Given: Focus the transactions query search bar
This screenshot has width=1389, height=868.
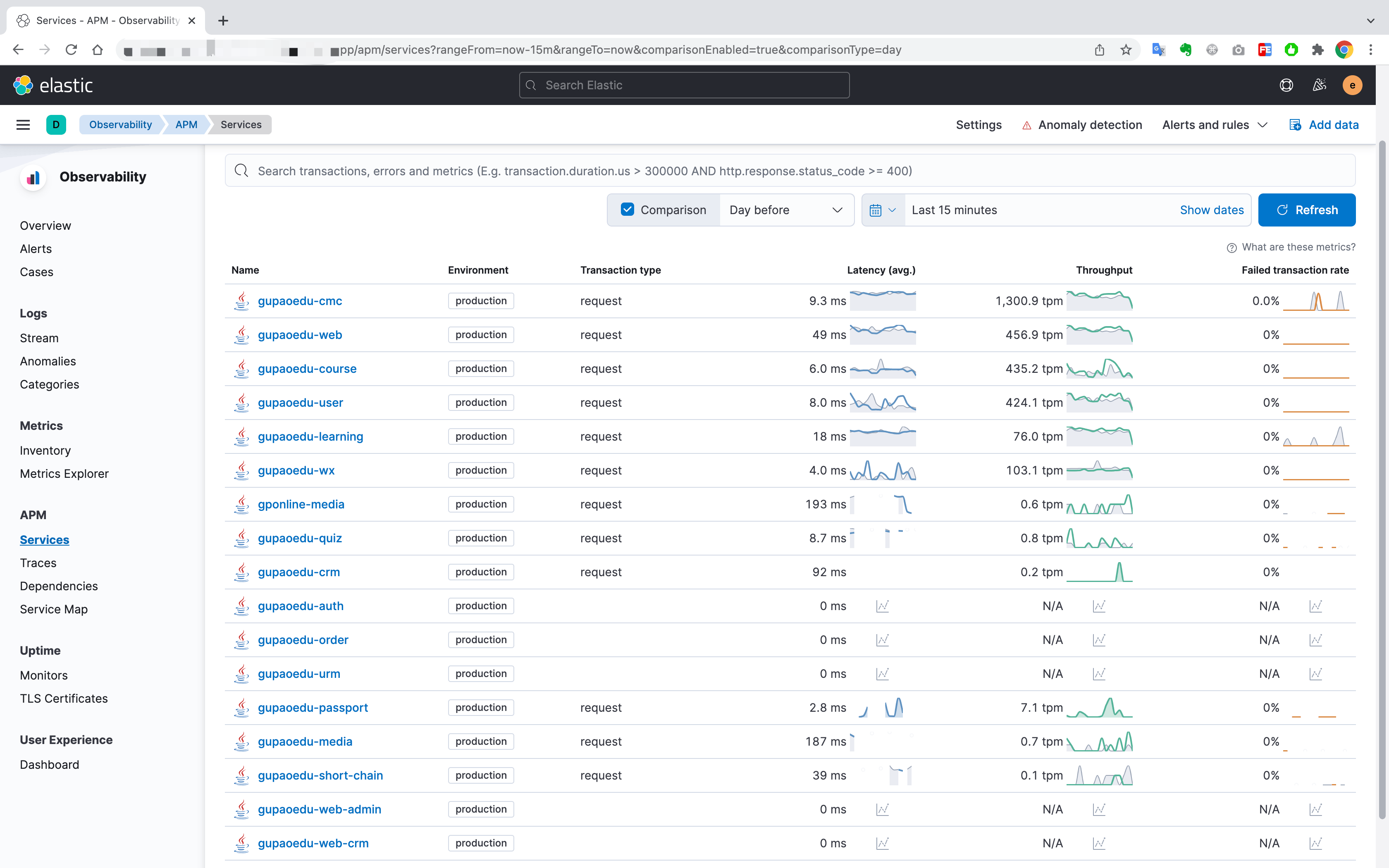Looking at the screenshot, I should pos(790,170).
